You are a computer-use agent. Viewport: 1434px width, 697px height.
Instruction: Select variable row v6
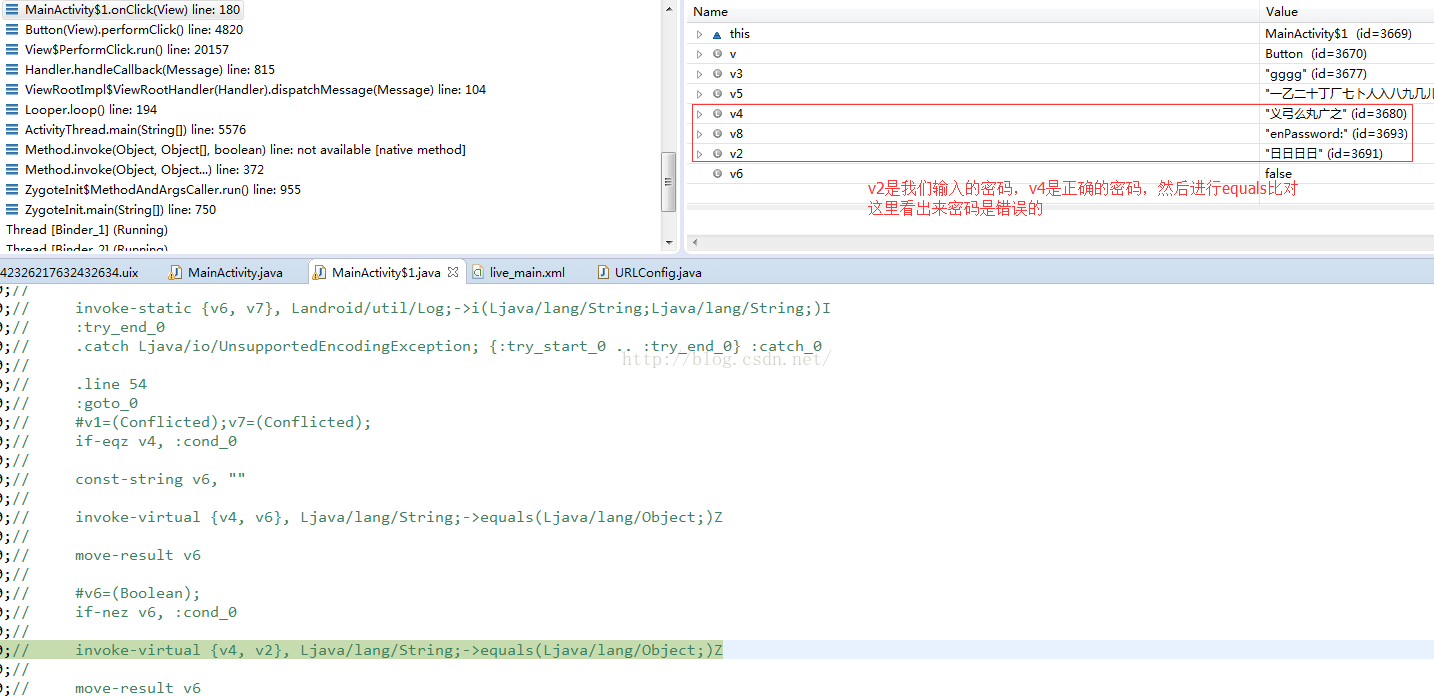pyautogui.click(x=1060, y=174)
